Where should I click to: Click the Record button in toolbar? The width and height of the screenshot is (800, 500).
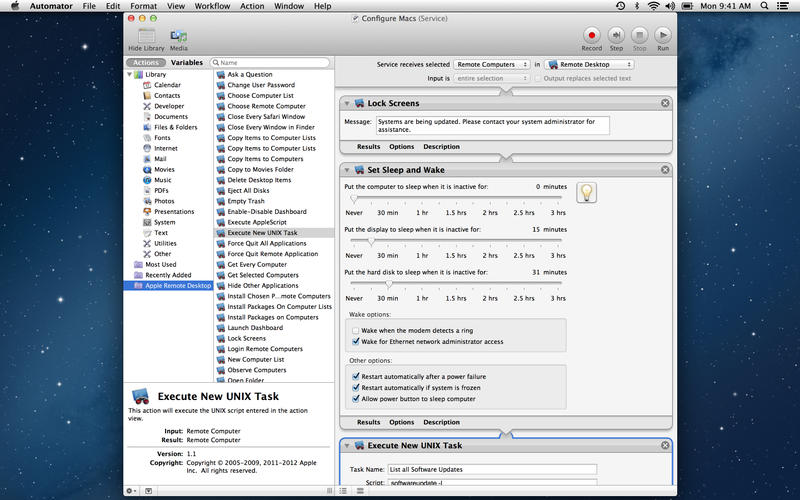591,35
